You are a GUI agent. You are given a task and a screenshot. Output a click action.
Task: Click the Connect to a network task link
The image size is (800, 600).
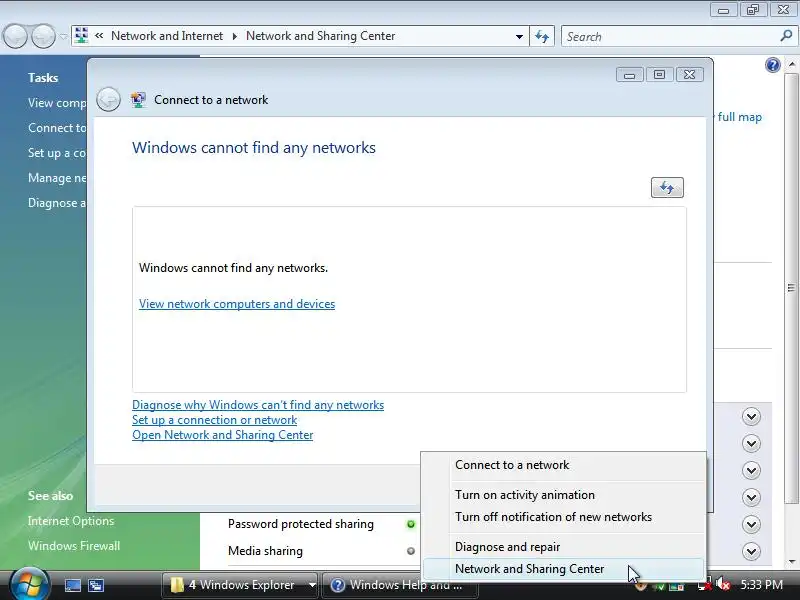(x=57, y=128)
